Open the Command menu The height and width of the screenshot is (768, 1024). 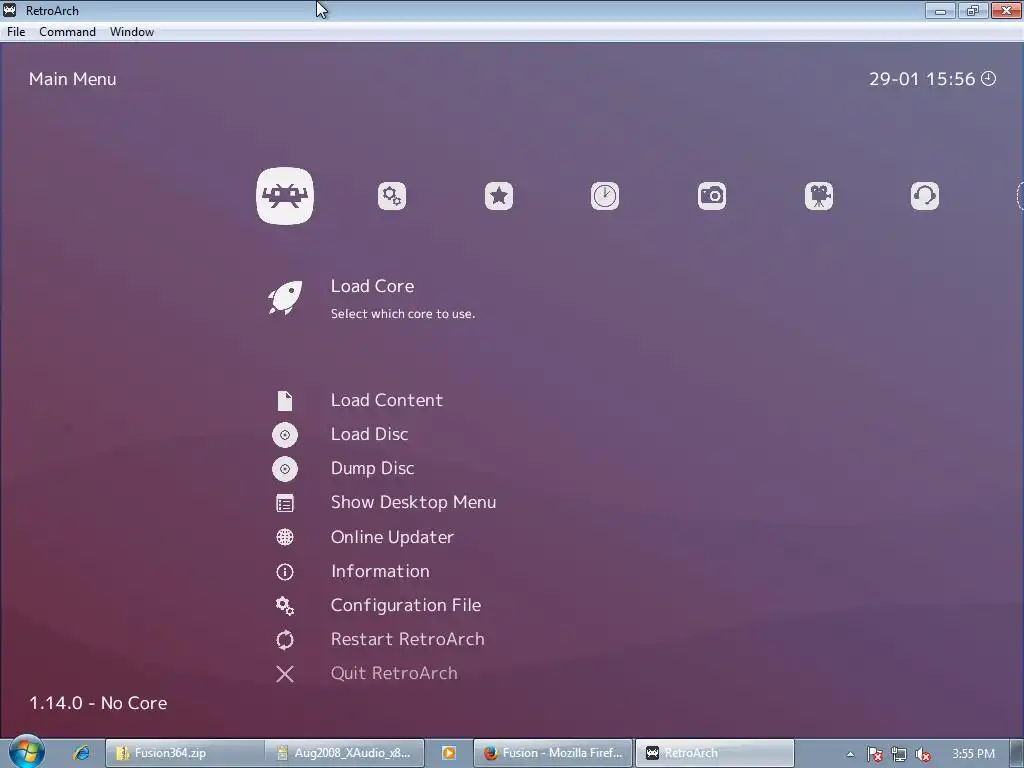click(67, 31)
